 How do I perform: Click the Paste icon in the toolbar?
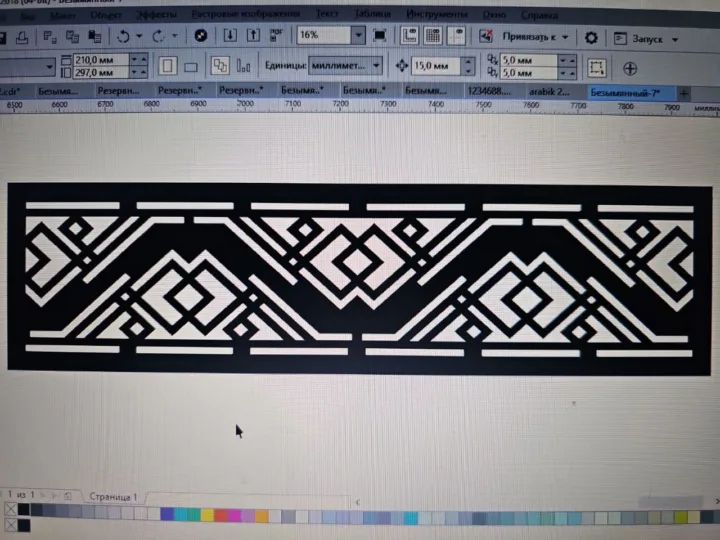[95, 36]
